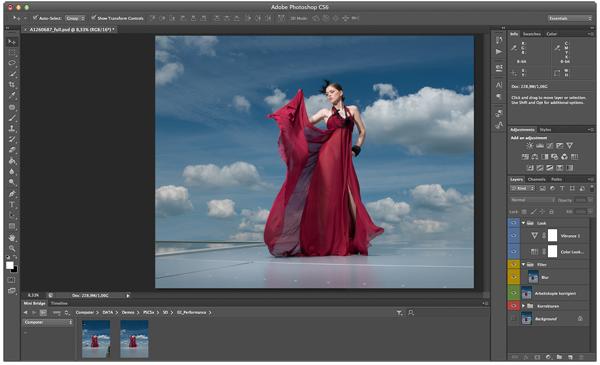Filter layers by type layers icon

(x=562, y=188)
